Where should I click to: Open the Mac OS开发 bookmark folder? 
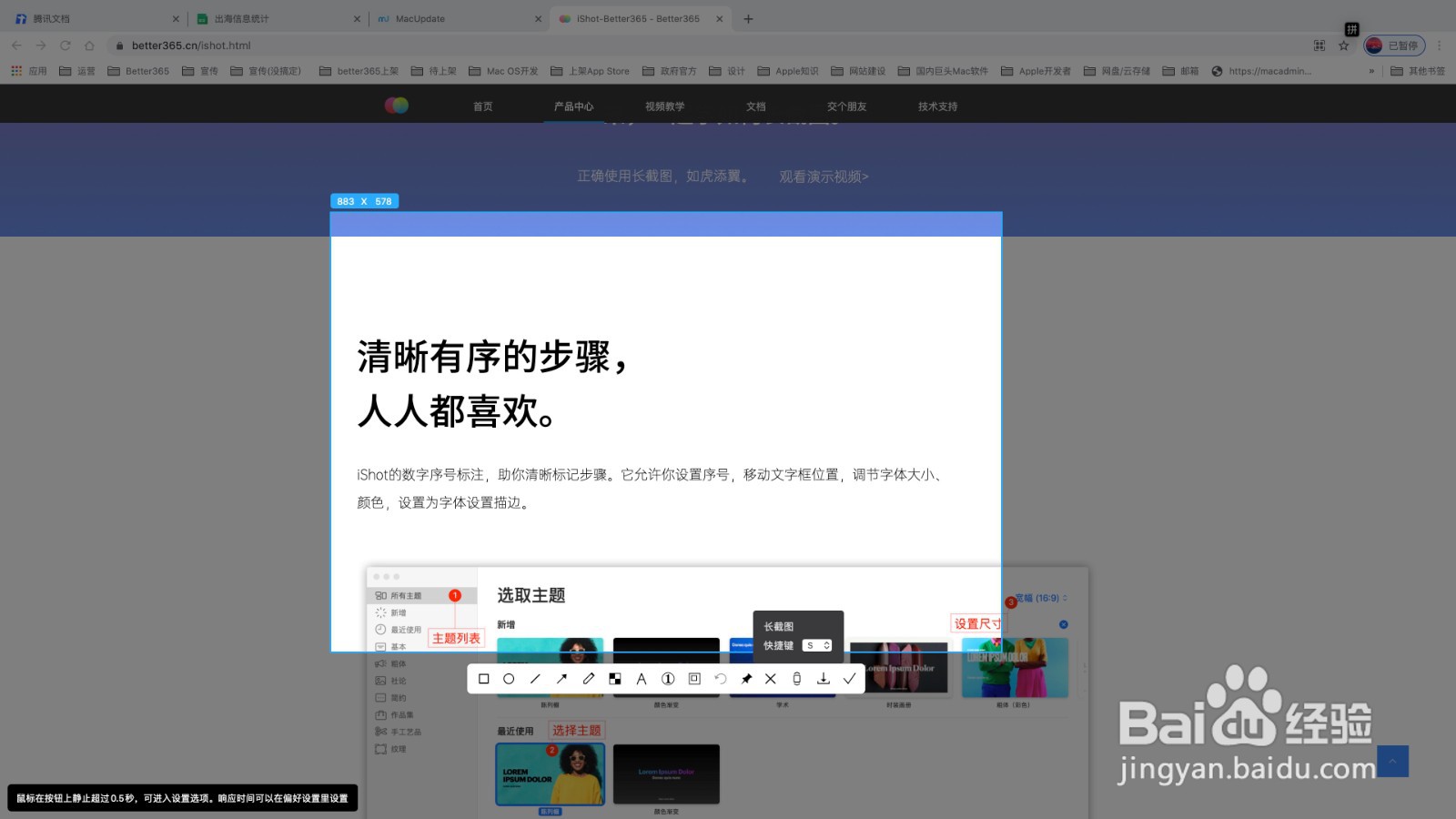503,71
